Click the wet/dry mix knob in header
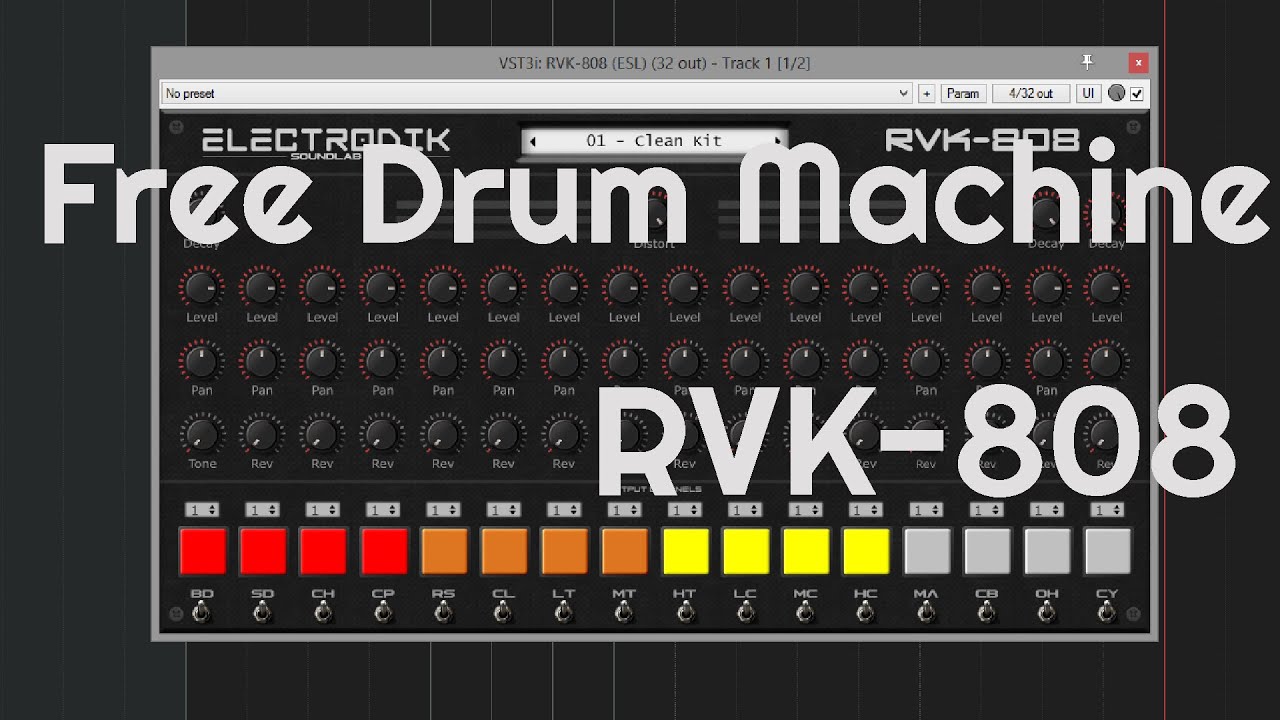 point(1117,93)
